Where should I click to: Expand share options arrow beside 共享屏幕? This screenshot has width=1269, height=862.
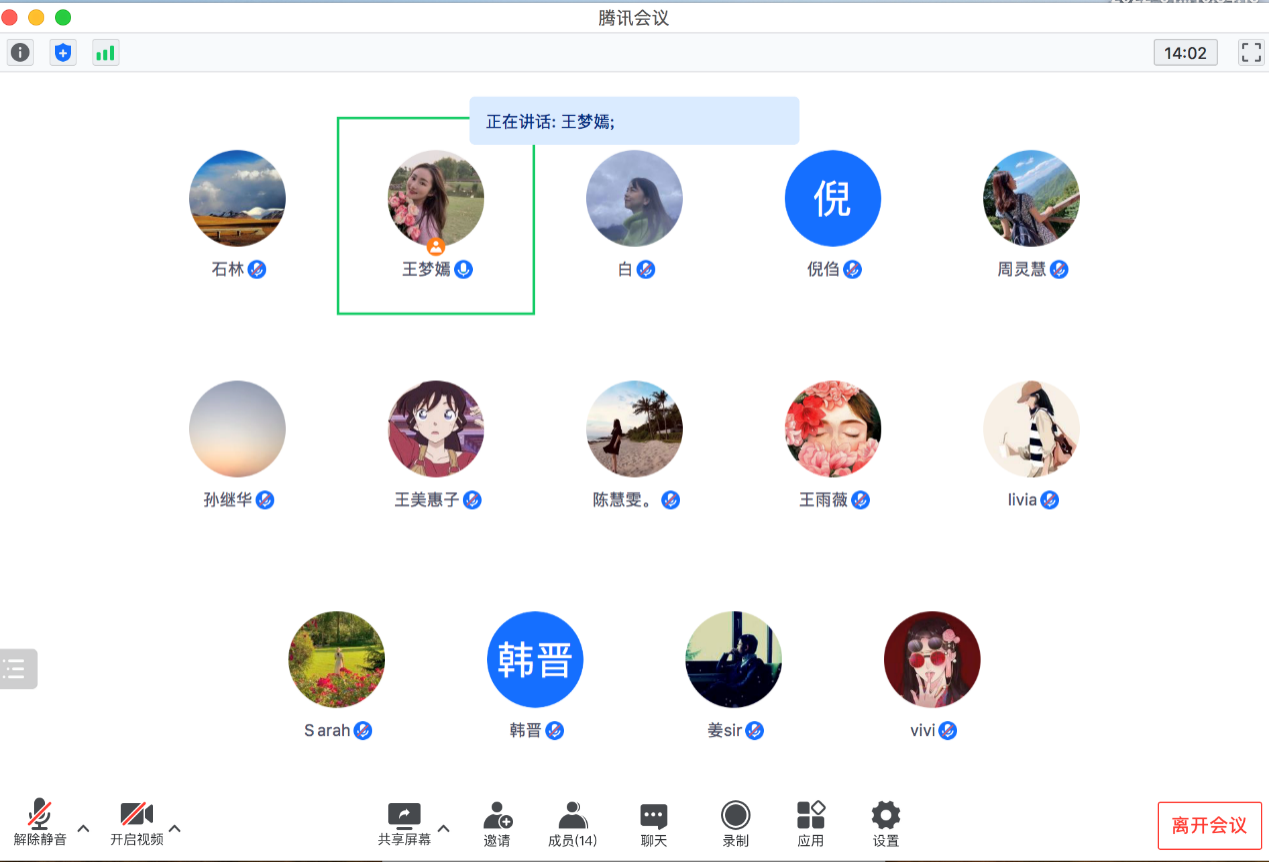(x=444, y=828)
